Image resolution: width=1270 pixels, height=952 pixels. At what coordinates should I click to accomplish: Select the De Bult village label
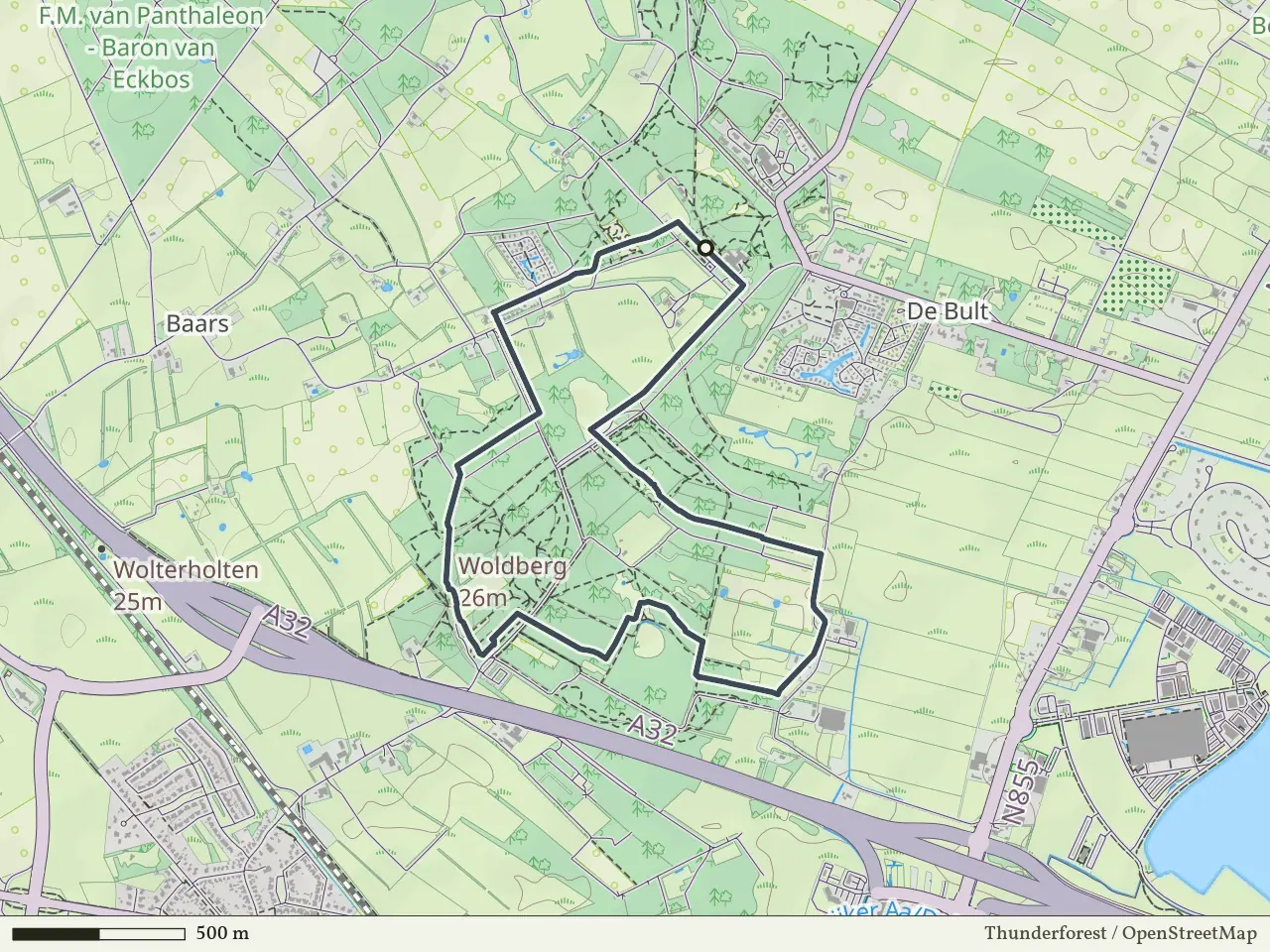[x=948, y=311]
